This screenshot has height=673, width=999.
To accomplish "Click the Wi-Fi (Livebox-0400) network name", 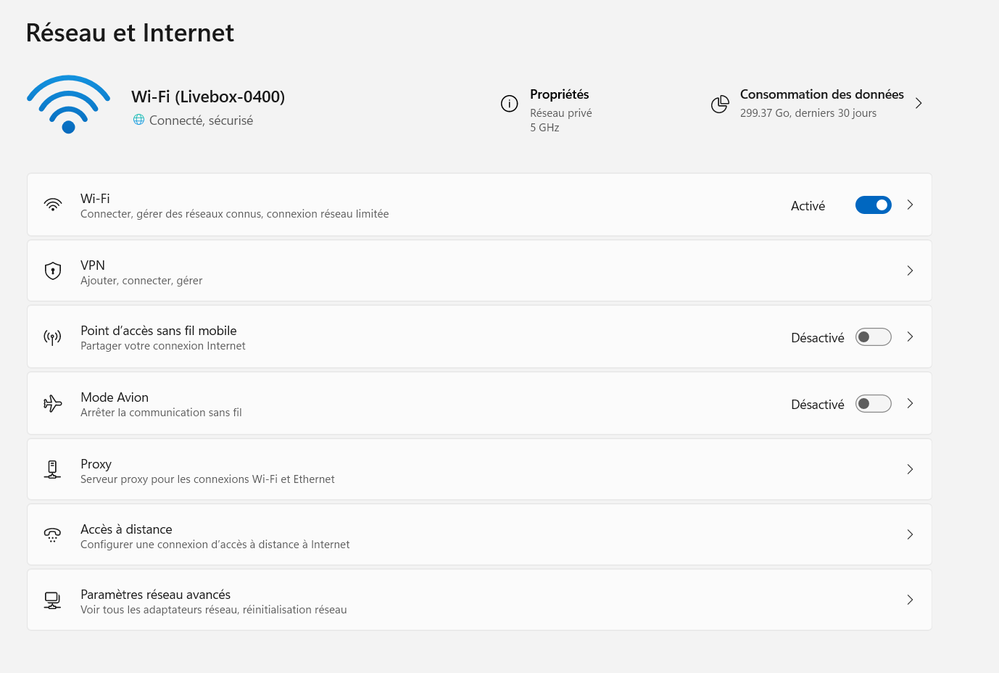I will tap(208, 97).
